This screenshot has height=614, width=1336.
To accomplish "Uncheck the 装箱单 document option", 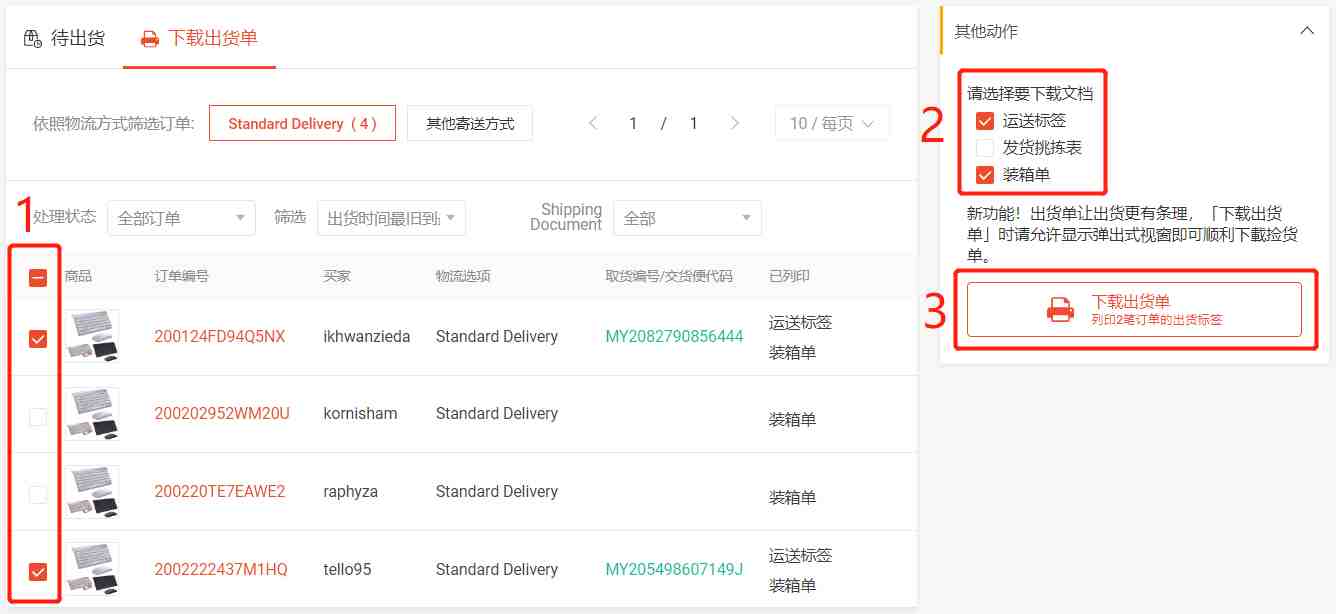I will click(x=985, y=175).
